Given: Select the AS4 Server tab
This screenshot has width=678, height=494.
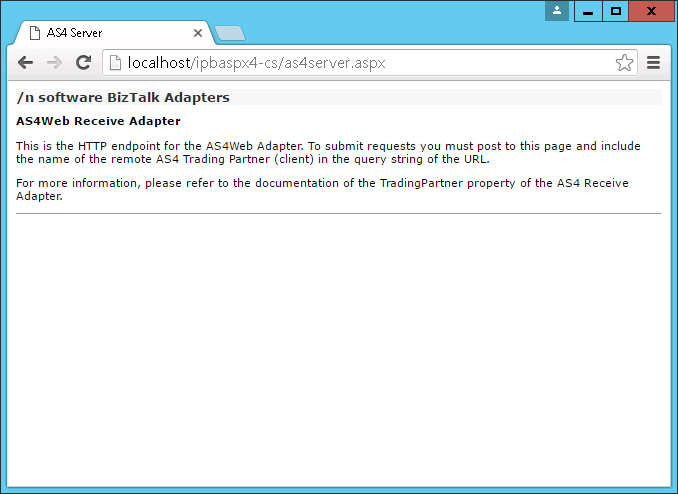Looking at the screenshot, I should pyautogui.click(x=115, y=33).
